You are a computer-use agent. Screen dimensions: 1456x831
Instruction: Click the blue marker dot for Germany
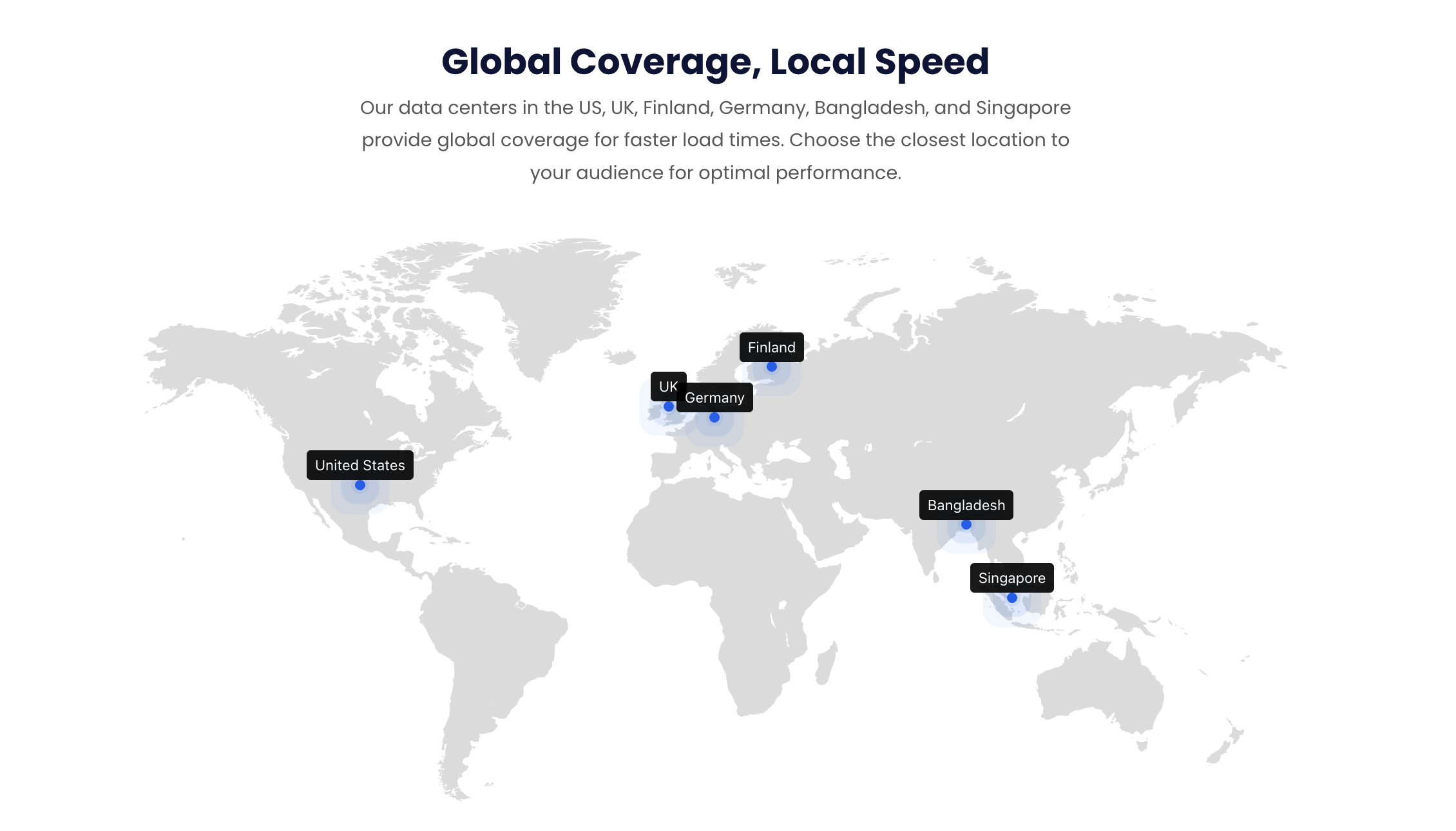[x=714, y=417]
